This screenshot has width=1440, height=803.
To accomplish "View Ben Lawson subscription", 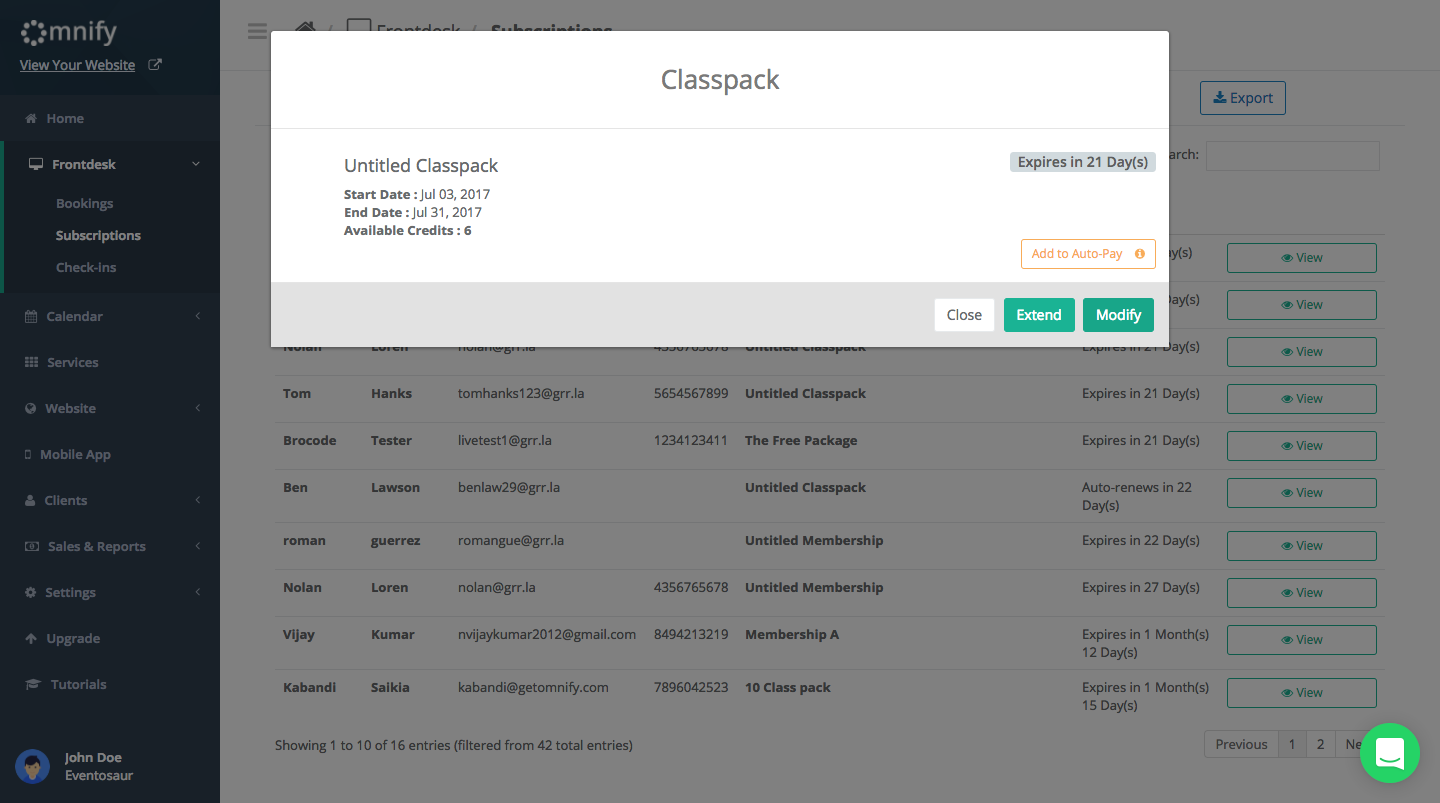I will (1301, 492).
